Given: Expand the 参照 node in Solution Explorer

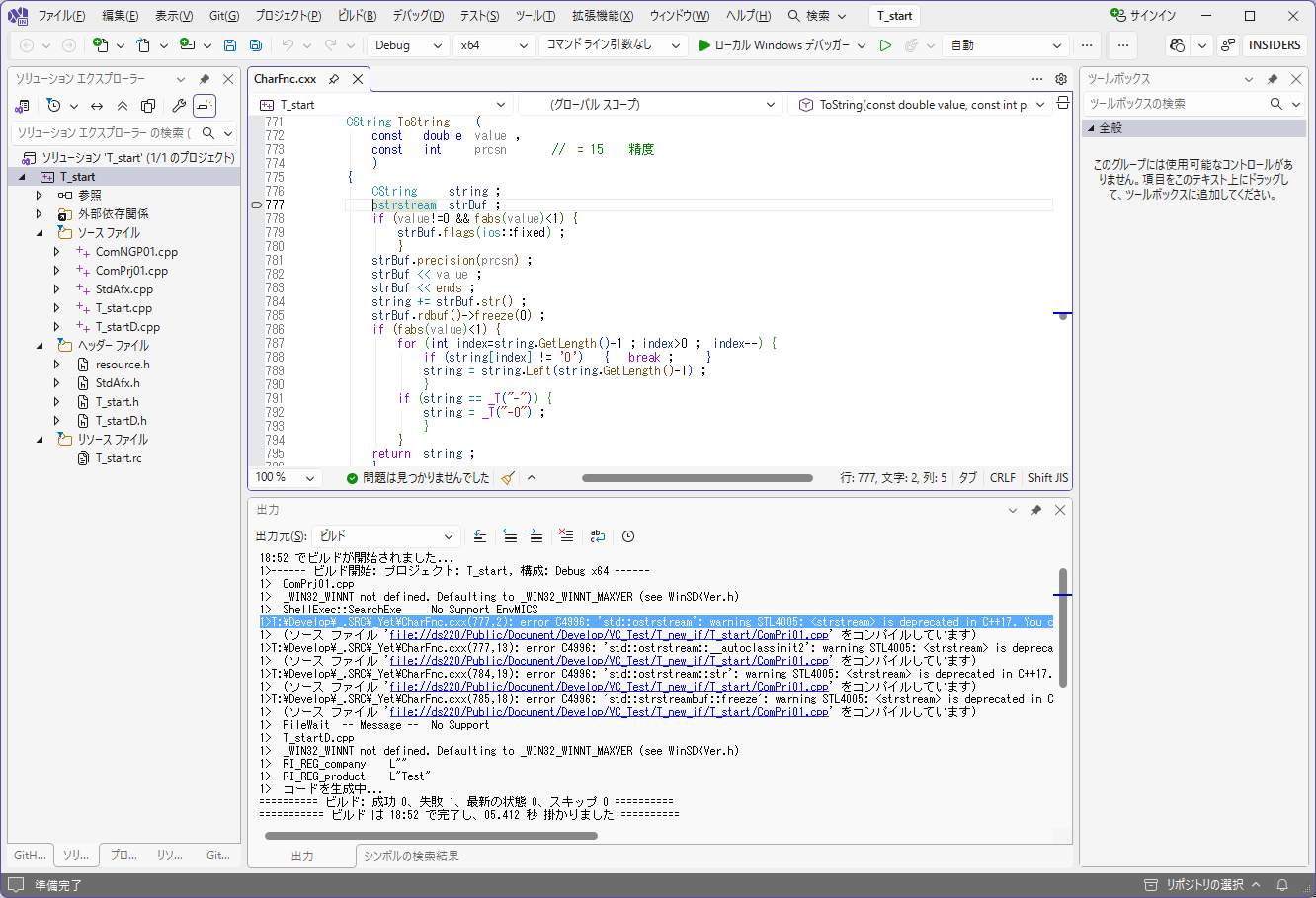Looking at the screenshot, I should tap(40, 196).
